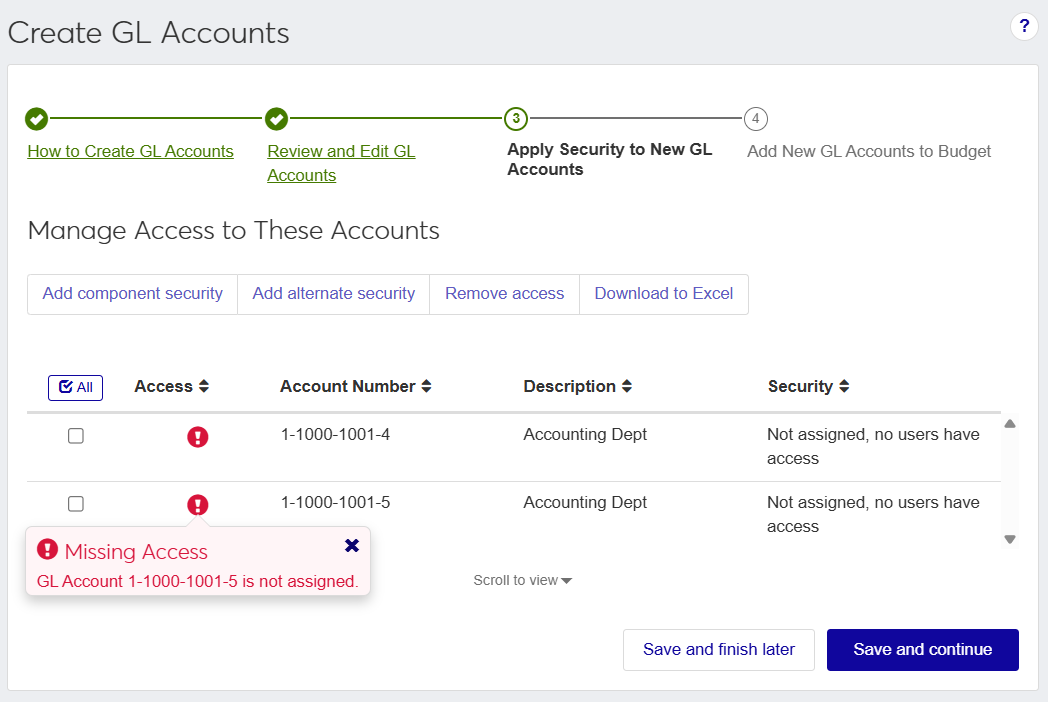This screenshot has width=1048, height=702.
Task: Sort the table by Security column
Action: [808, 386]
